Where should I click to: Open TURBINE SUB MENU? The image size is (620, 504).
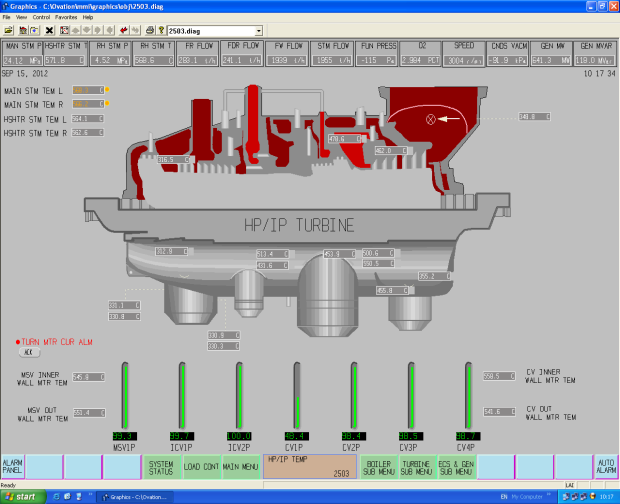point(417,467)
